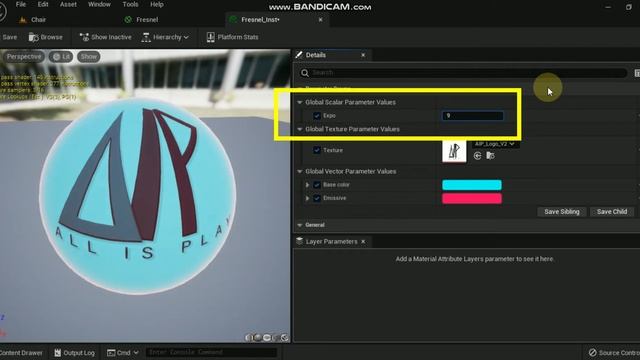Open the Tools menu
The height and width of the screenshot is (360, 640).
[x=130, y=4]
